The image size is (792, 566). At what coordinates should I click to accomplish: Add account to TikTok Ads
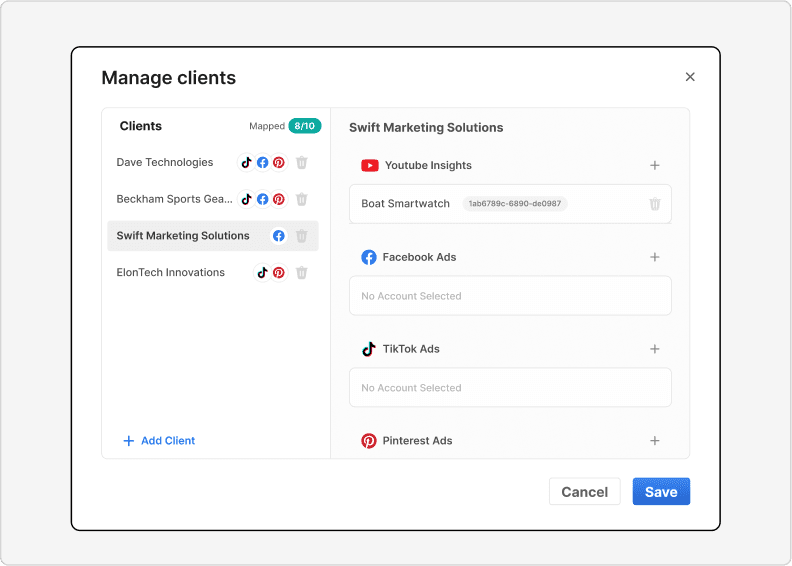(x=655, y=349)
